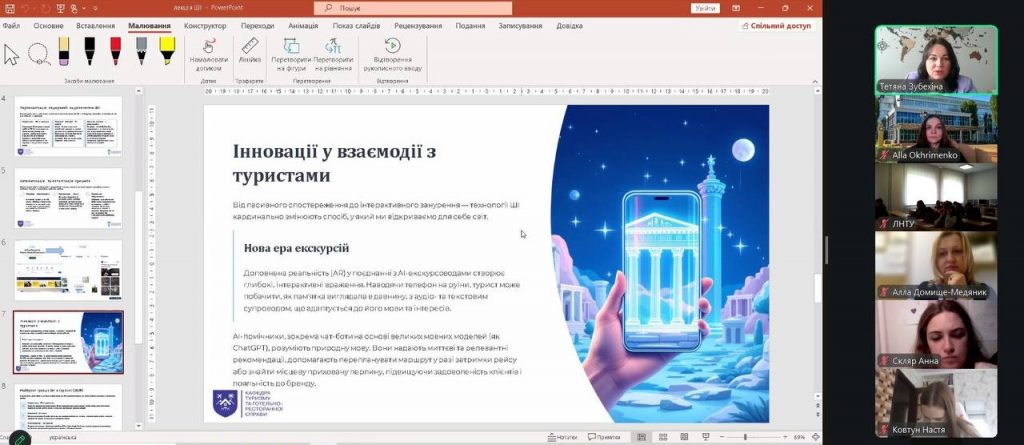Click the Увійти sign-in button

(705, 8)
